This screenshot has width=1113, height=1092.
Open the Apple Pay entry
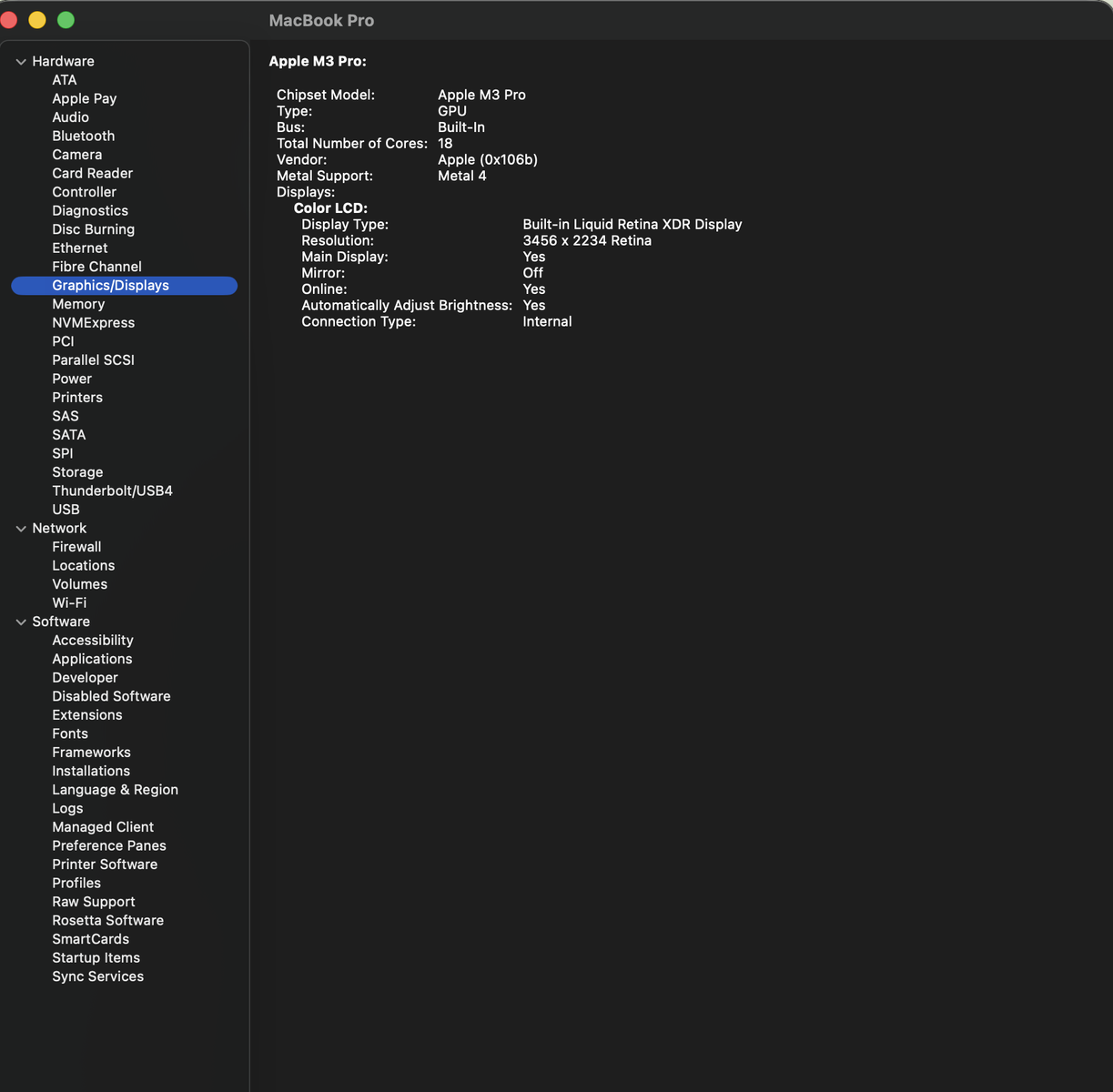(x=85, y=98)
